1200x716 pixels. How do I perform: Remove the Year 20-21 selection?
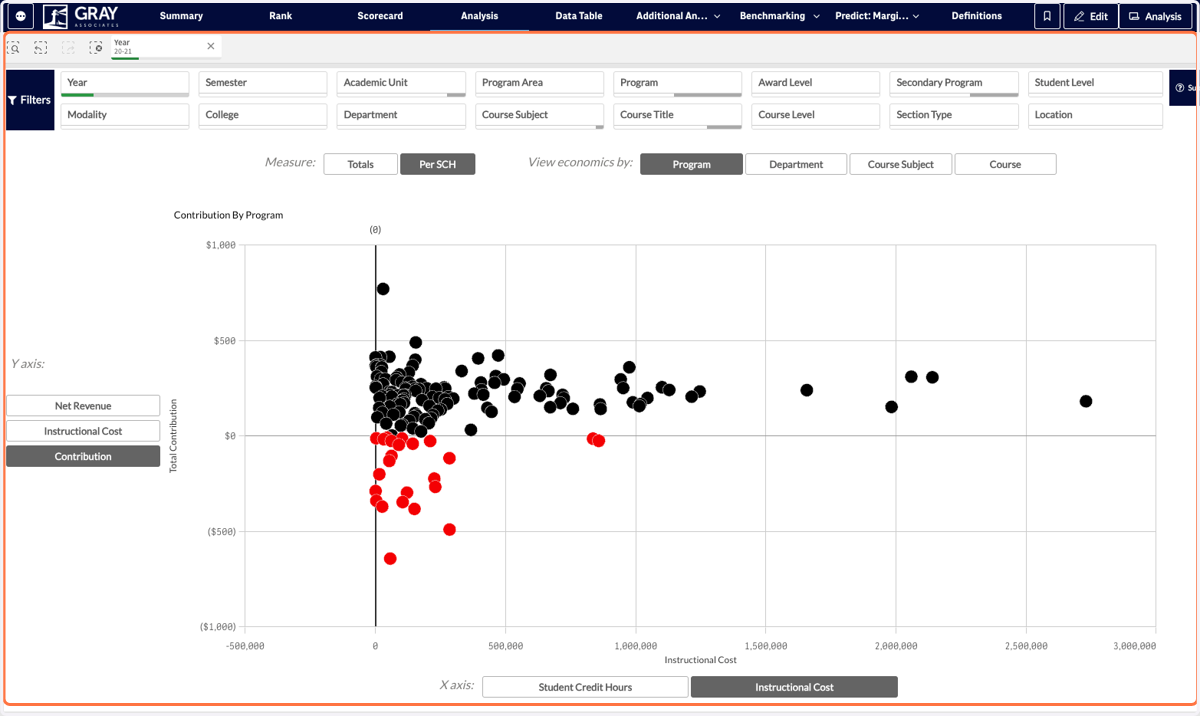tap(210, 46)
